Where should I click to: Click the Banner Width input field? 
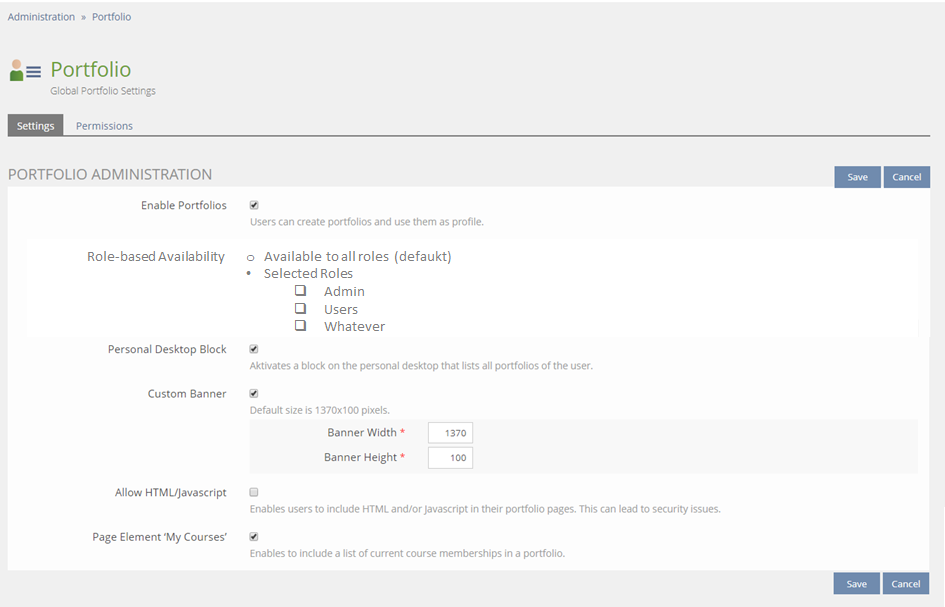(450, 433)
